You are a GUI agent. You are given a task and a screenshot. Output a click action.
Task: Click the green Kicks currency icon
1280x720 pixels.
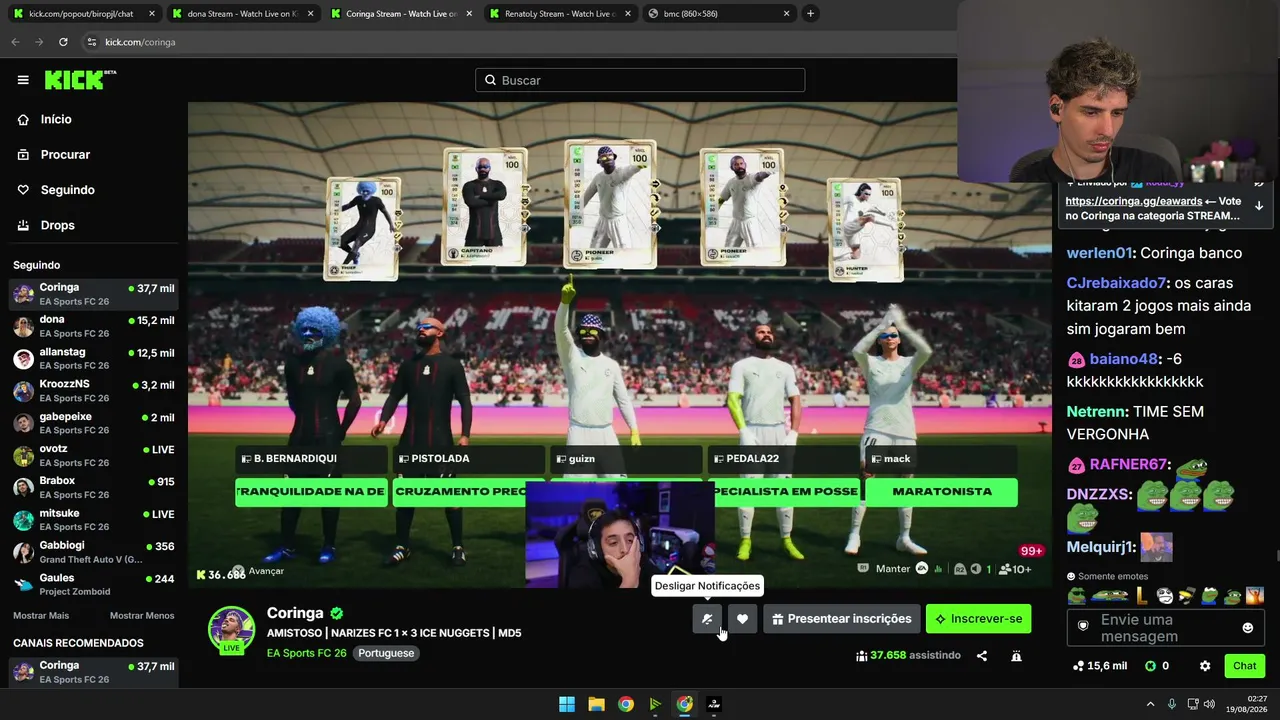1150,666
